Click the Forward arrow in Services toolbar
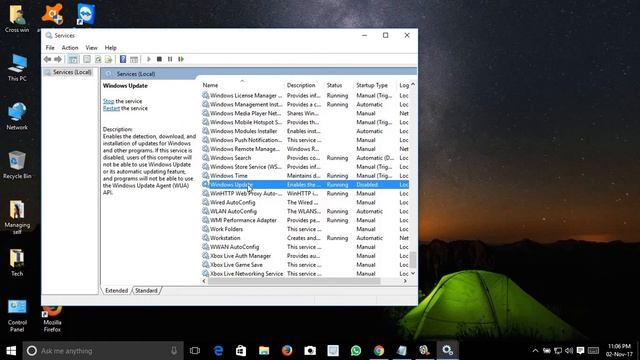 click(58, 59)
